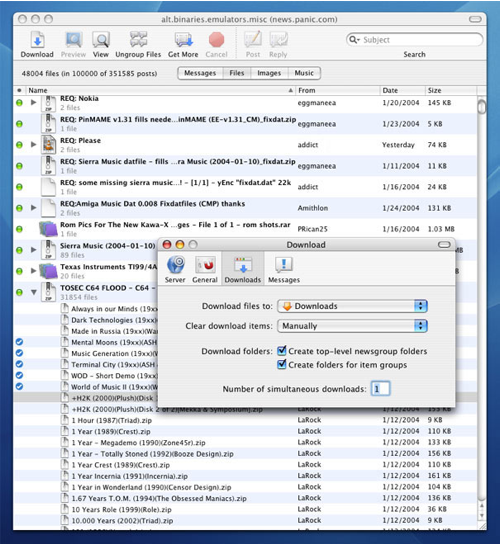Select 1 Hour (1987)(Triad).zip row
The image size is (500, 544).
245,420
